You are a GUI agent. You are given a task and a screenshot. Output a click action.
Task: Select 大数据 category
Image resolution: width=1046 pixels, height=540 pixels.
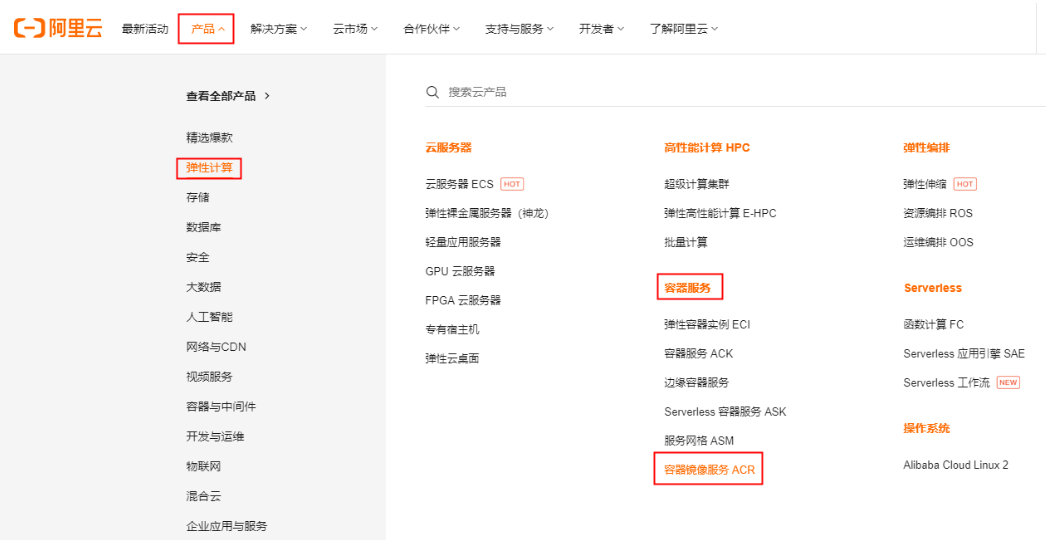203,288
